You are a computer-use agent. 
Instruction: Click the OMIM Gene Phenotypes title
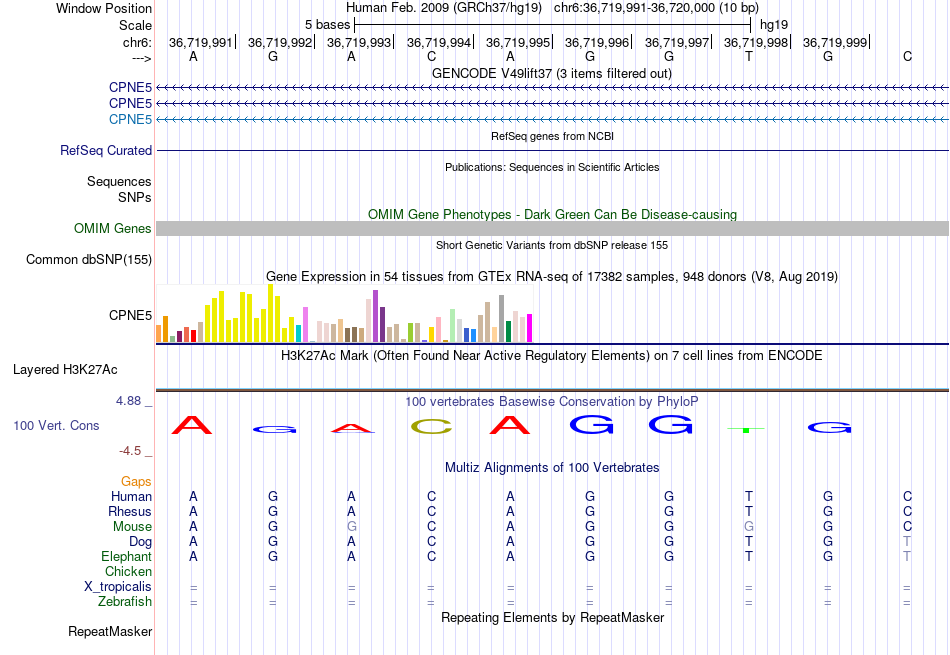pos(553,214)
